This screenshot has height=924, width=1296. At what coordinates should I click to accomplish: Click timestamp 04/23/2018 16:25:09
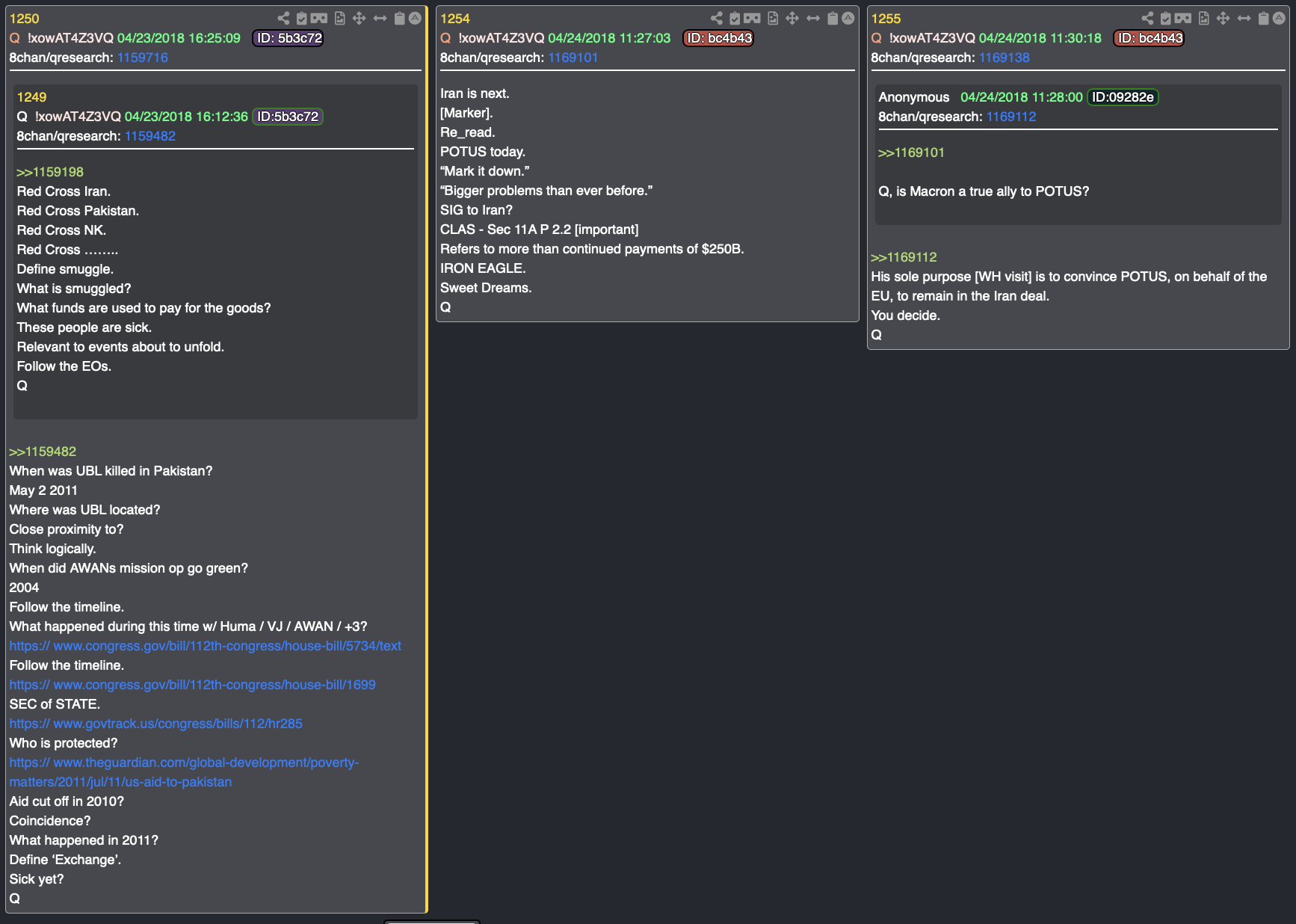[179, 38]
